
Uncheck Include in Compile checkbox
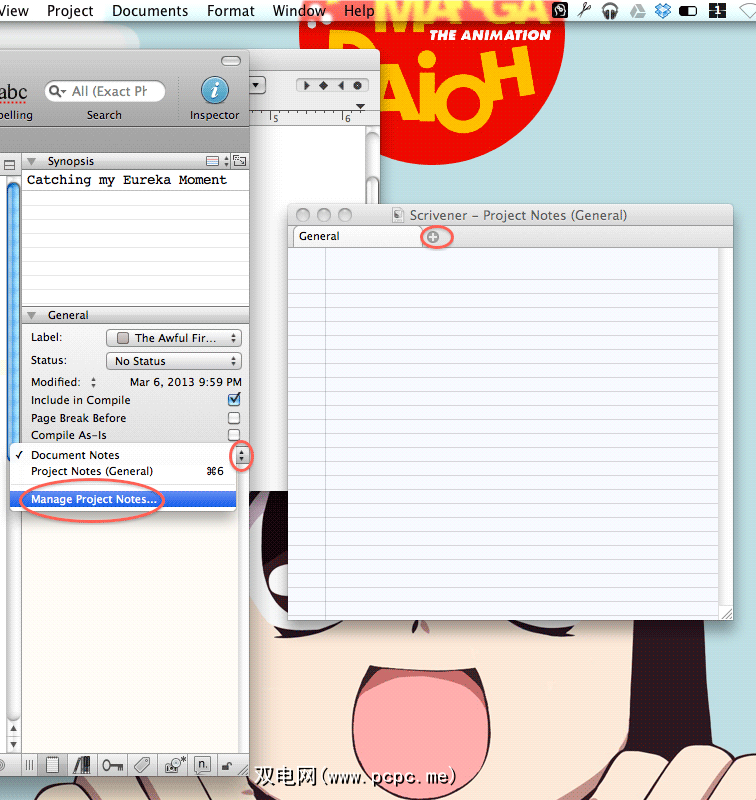(234, 399)
